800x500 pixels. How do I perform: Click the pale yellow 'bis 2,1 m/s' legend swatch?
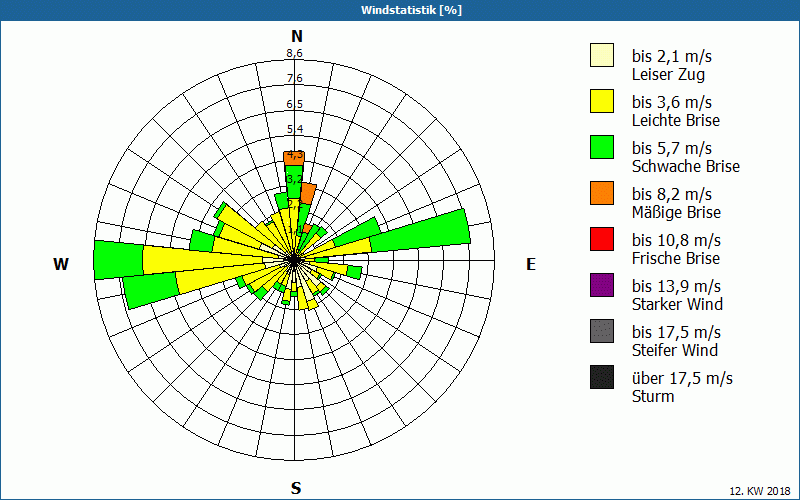point(602,55)
